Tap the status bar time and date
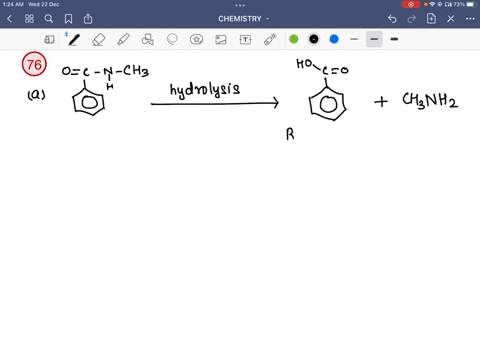 click(31, 4)
